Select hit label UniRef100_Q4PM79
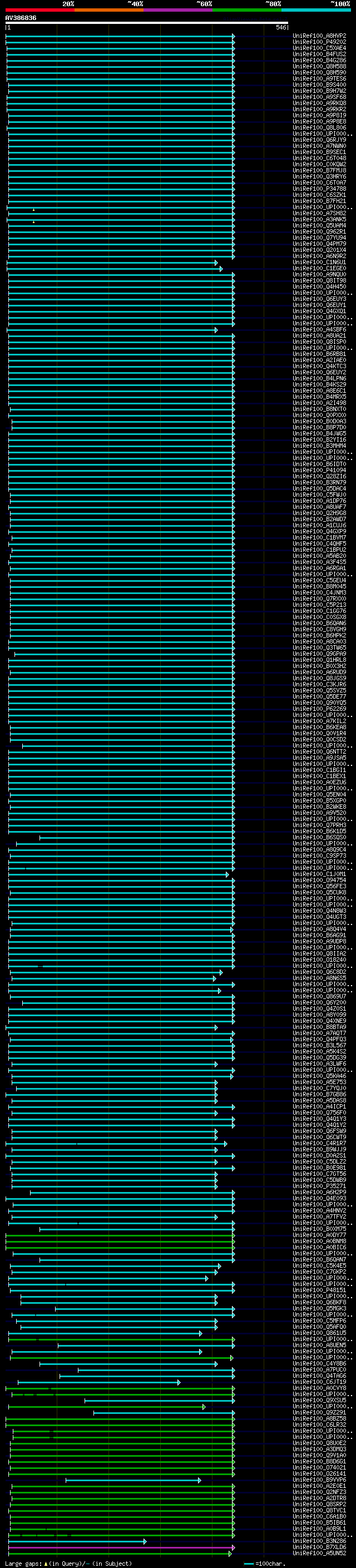356x1568 pixels. point(319,244)
